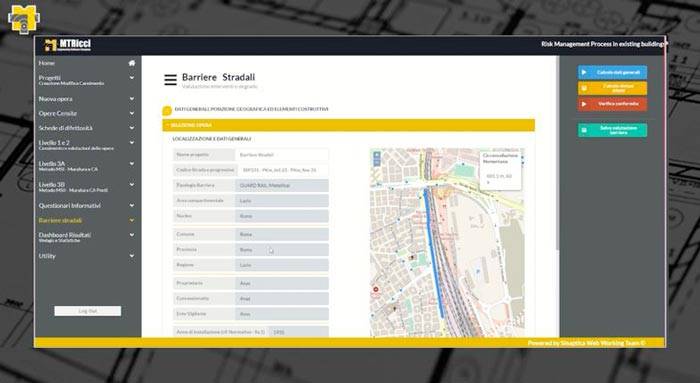
Task: Click the Proprietario field
Action: pos(282,283)
